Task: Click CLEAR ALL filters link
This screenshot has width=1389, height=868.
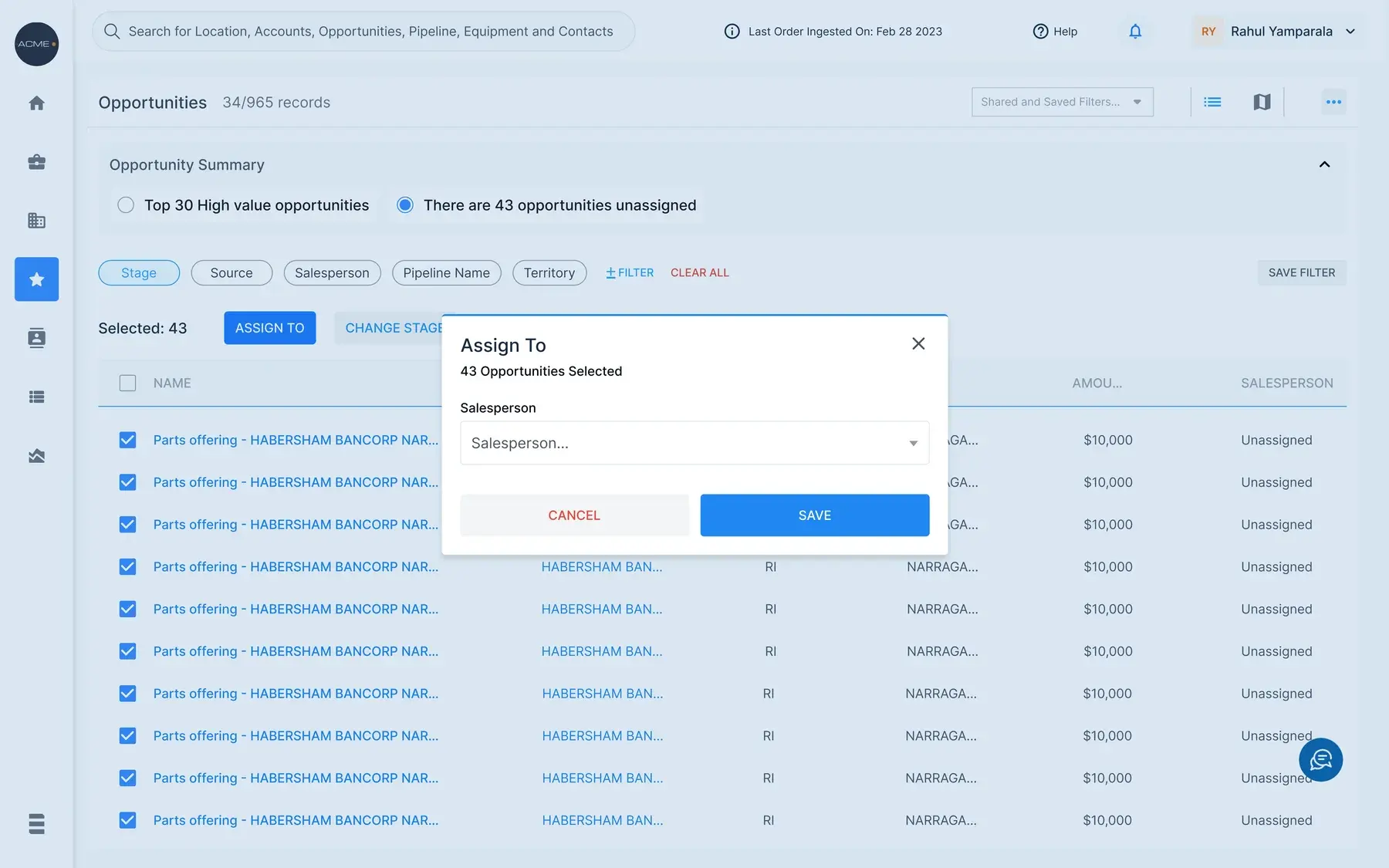Action: [699, 272]
